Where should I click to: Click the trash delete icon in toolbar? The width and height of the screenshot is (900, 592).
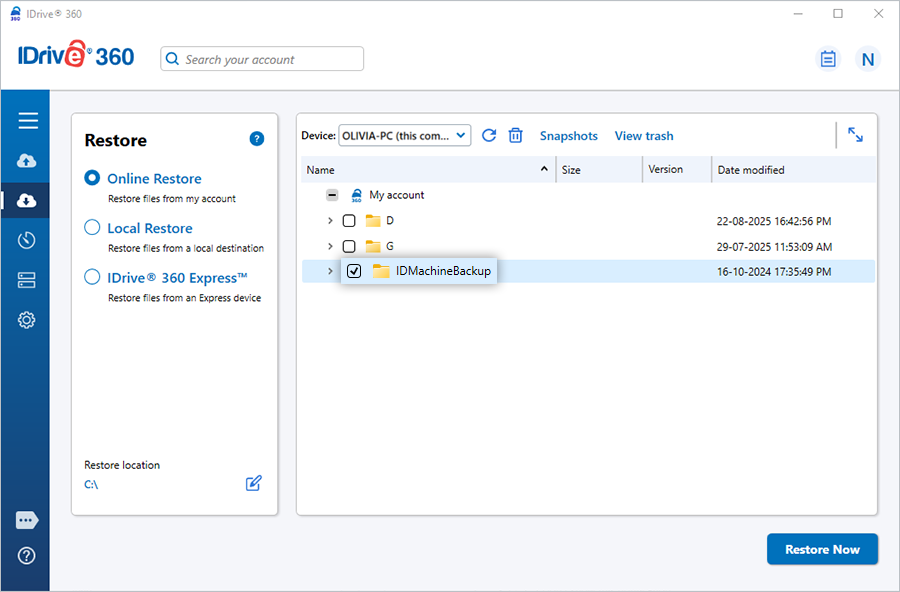[x=516, y=135]
